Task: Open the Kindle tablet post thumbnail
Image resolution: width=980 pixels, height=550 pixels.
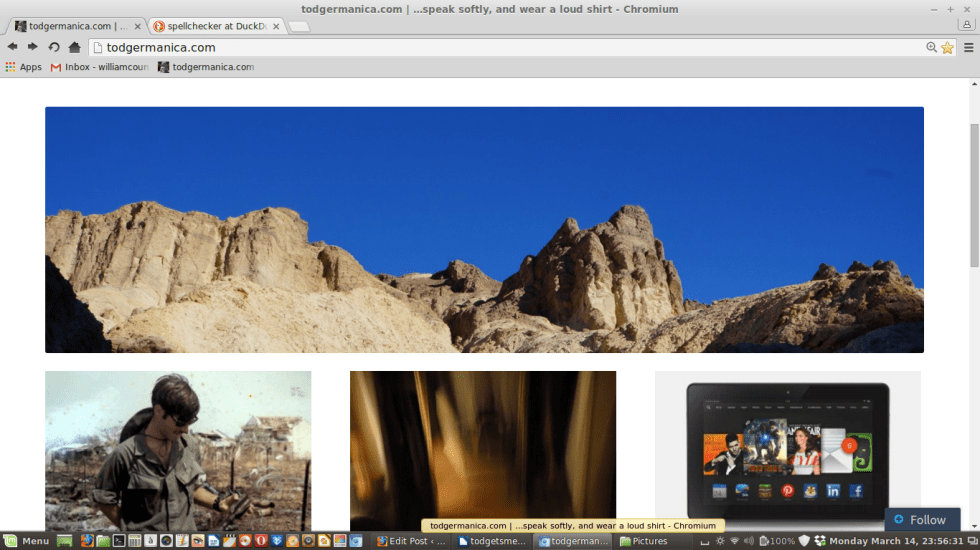Action: [788, 451]
